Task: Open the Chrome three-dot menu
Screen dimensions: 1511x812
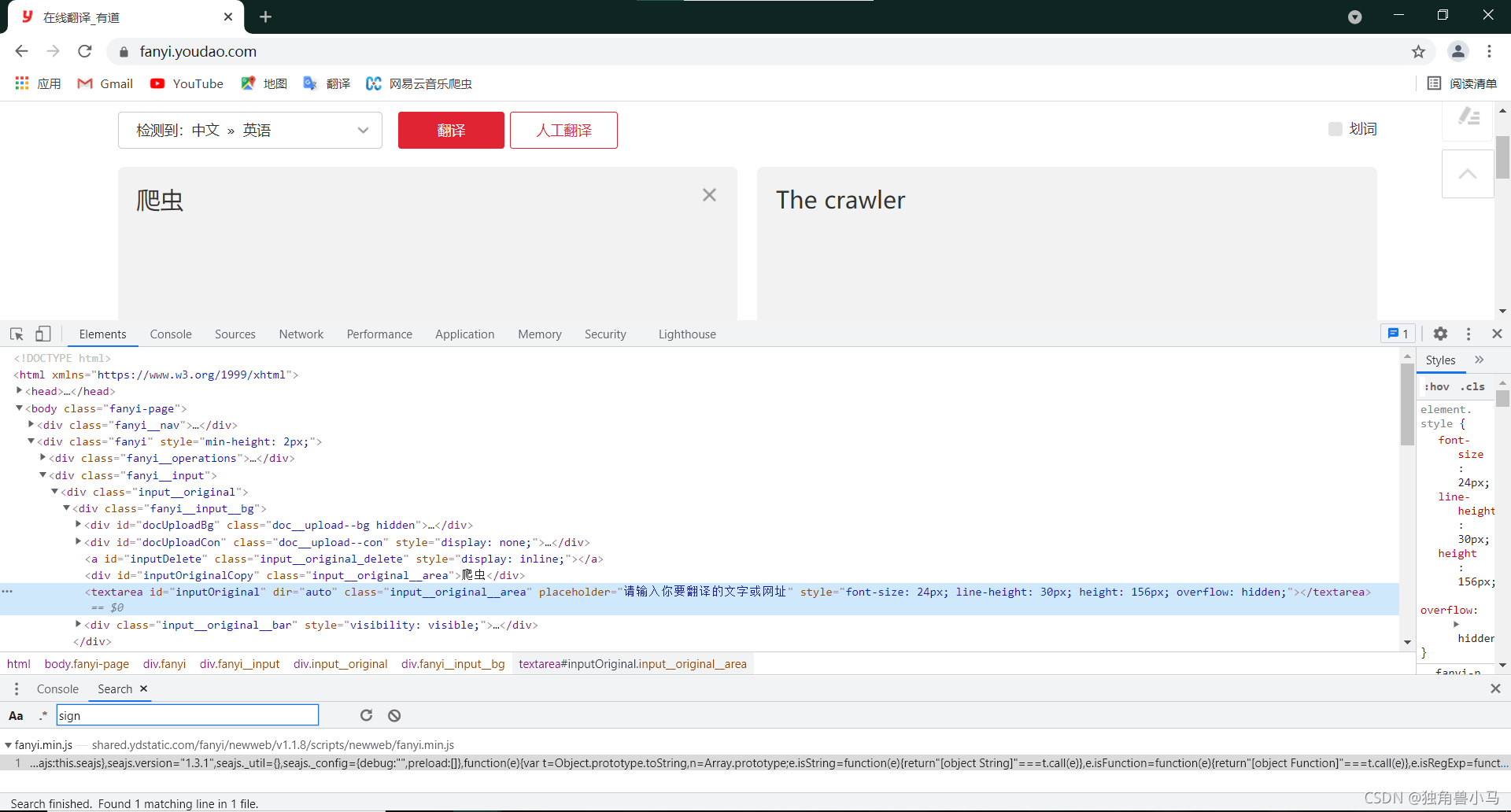Action: (1489, 51)
